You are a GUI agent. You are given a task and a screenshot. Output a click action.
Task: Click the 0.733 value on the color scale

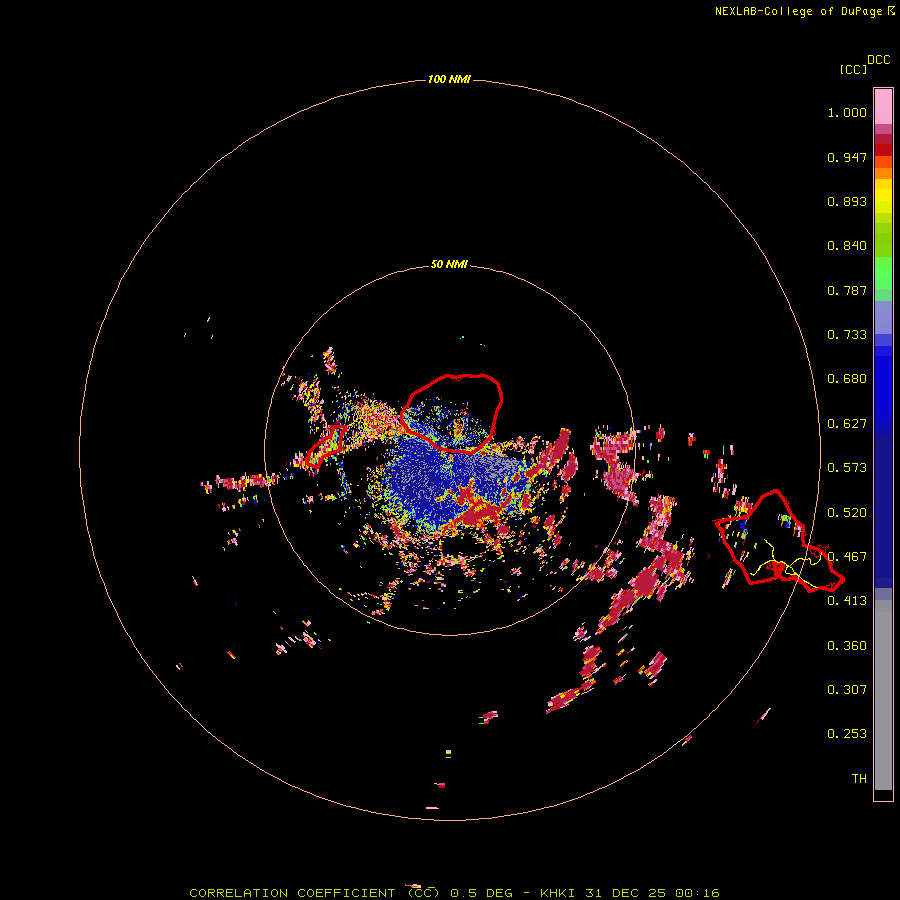pyautogui.click(x=847, y=335)
